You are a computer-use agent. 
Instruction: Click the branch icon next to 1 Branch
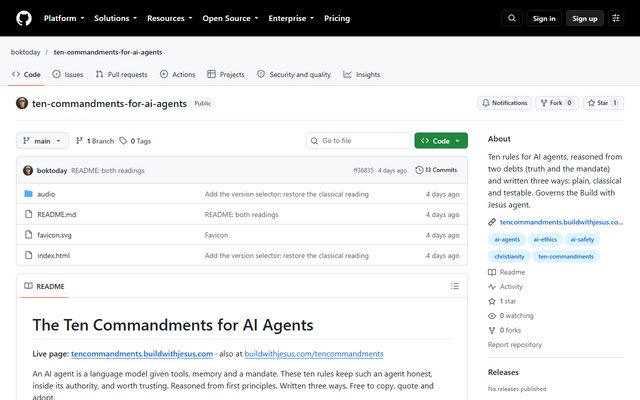pos(79,141)
